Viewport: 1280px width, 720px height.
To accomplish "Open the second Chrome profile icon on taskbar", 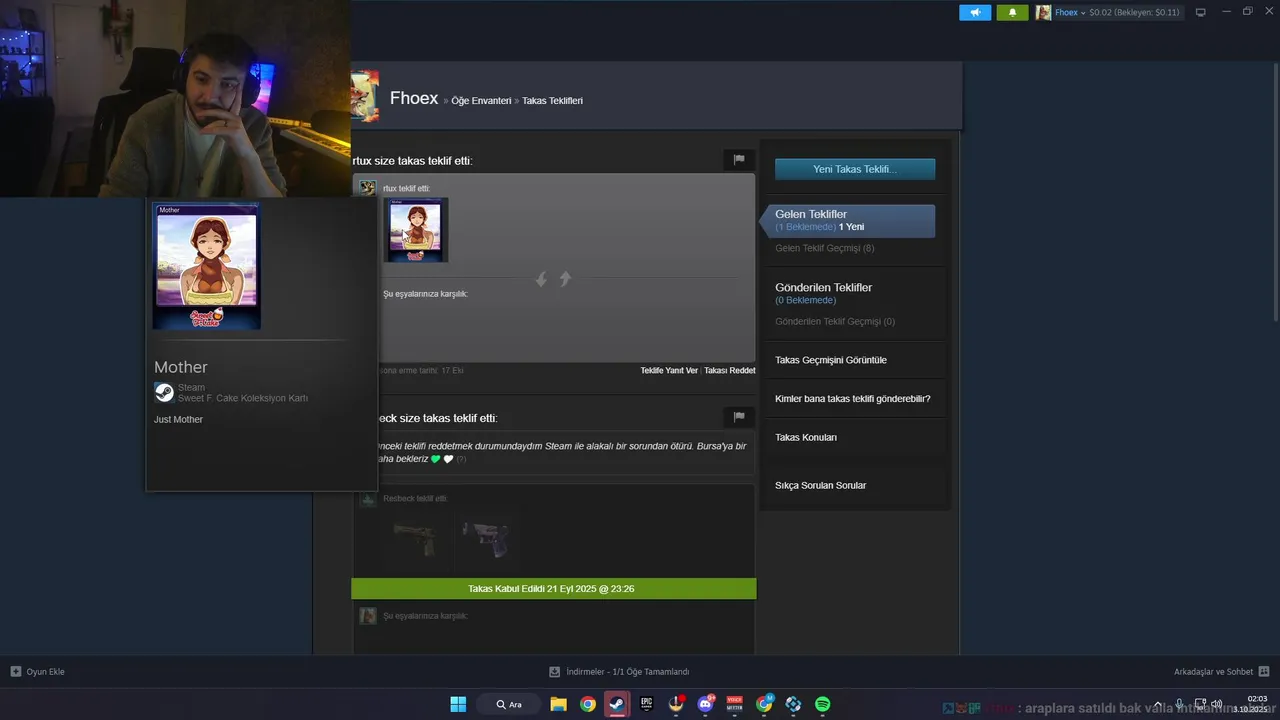I will click(765, 704).
